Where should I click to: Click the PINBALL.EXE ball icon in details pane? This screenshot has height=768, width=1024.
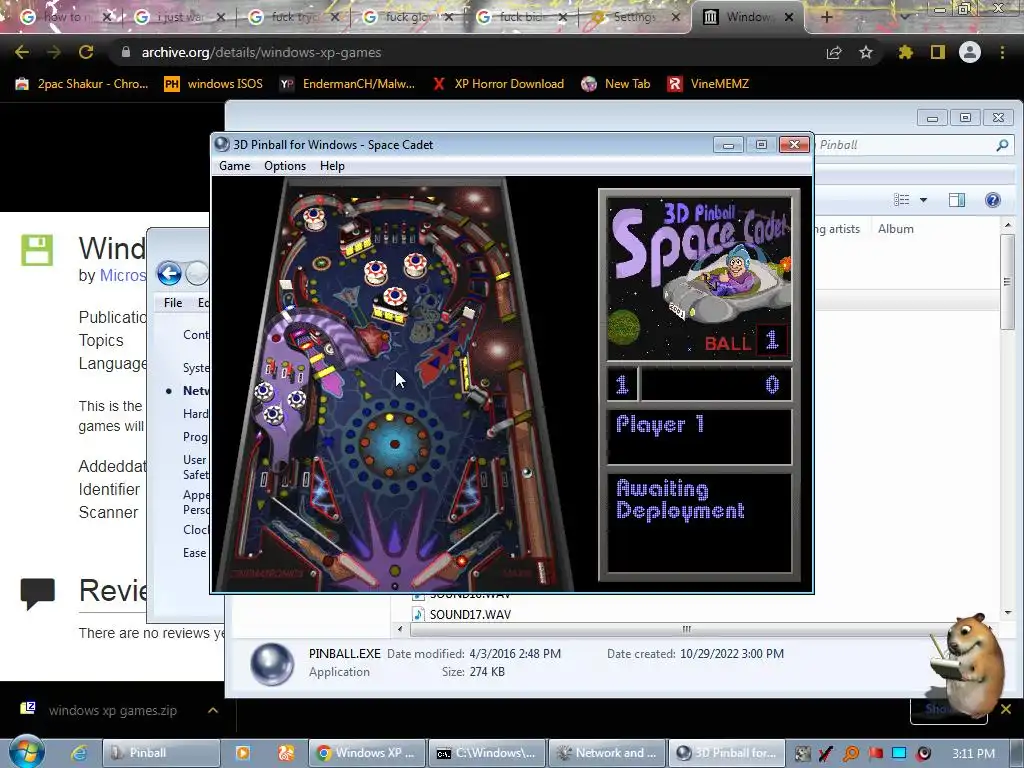click(272, 664)
